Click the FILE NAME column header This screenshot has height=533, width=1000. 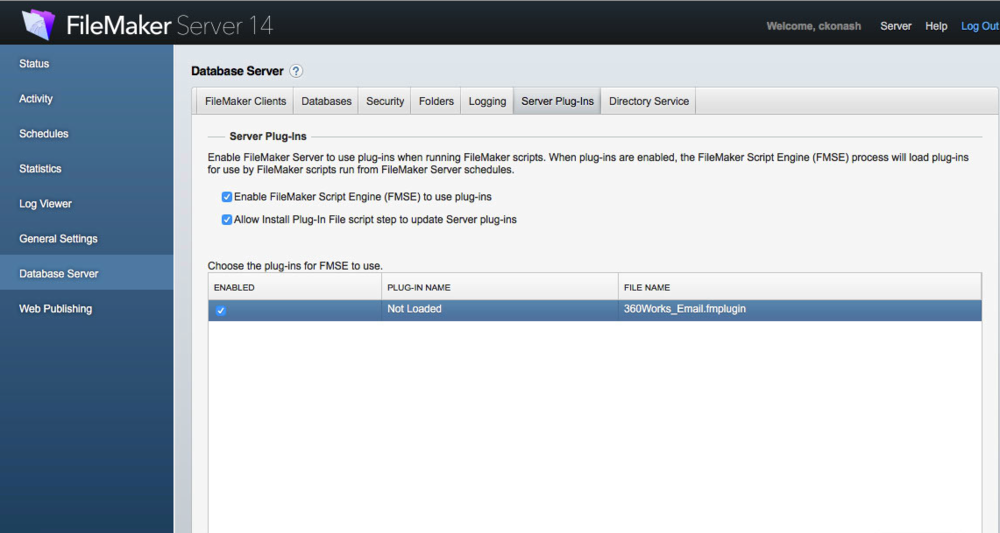click(x=800, y=288)
